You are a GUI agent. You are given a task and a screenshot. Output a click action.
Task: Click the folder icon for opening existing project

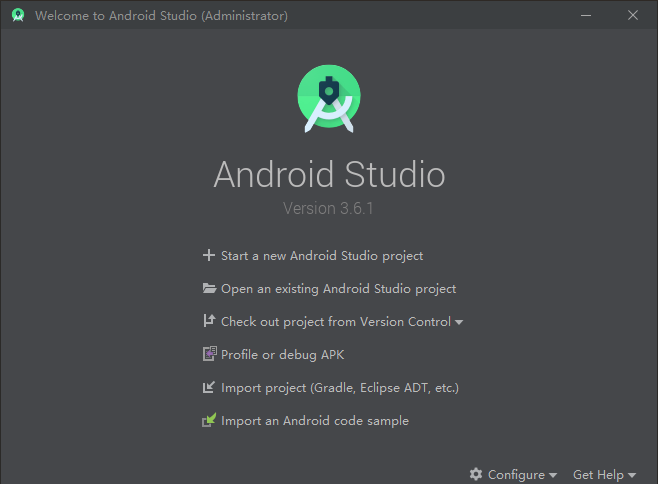209,289
